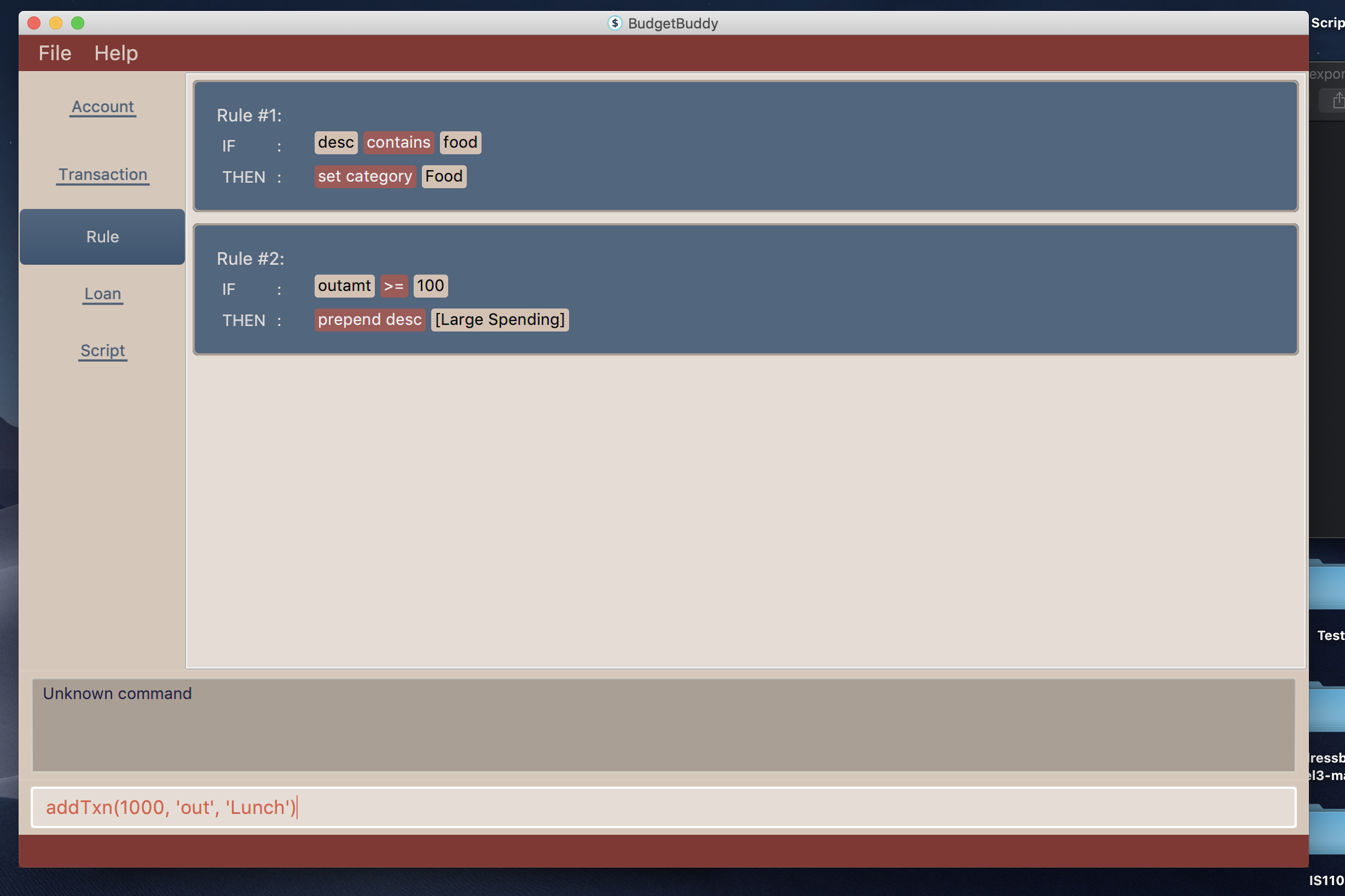Open the File menu
The height and width of the screenshot is (896, 1345).
[x=55, y=53]
